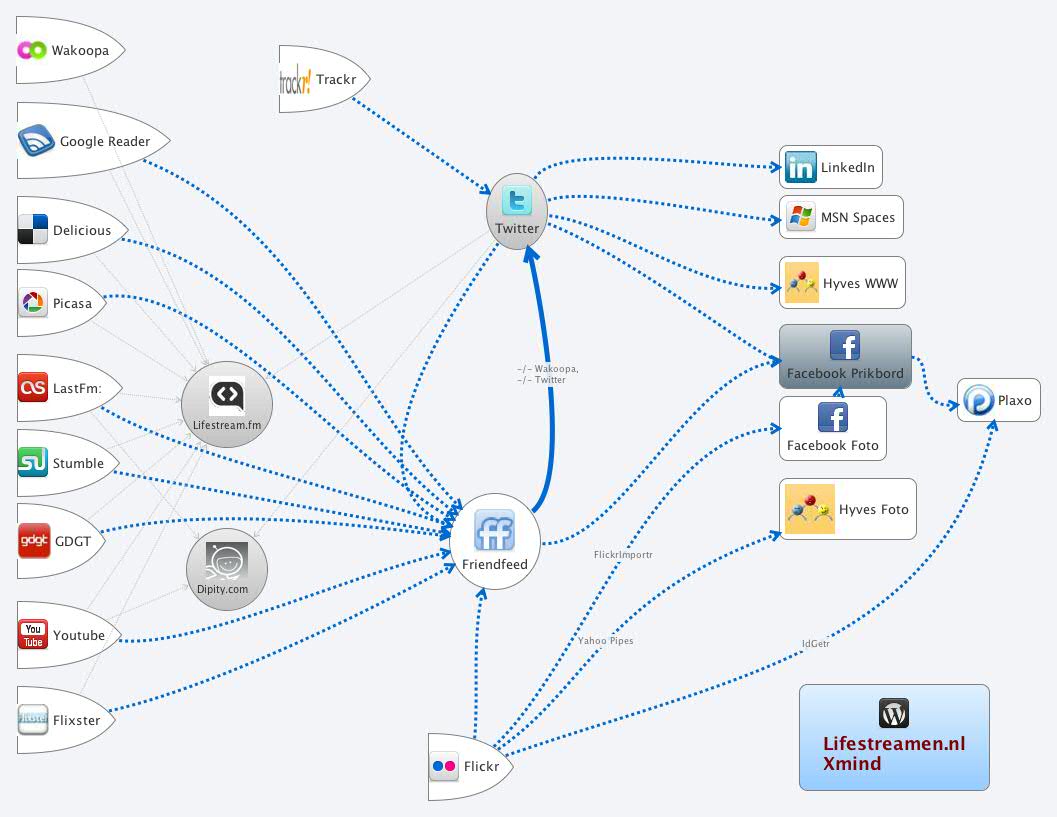
Task: Click the LinkedIn logo icon
Action: [x=801, y=167]
